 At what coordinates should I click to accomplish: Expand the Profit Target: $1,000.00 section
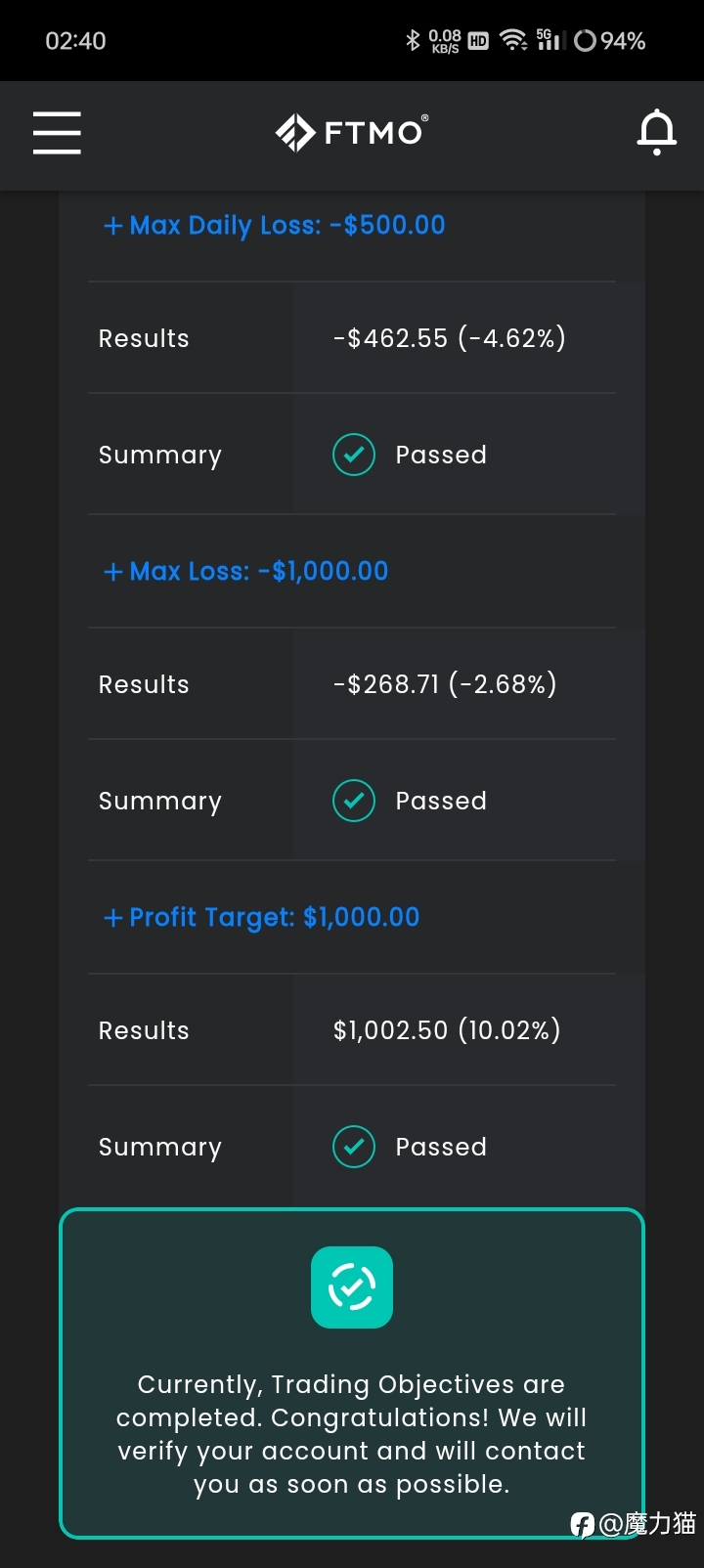(261, 917)
